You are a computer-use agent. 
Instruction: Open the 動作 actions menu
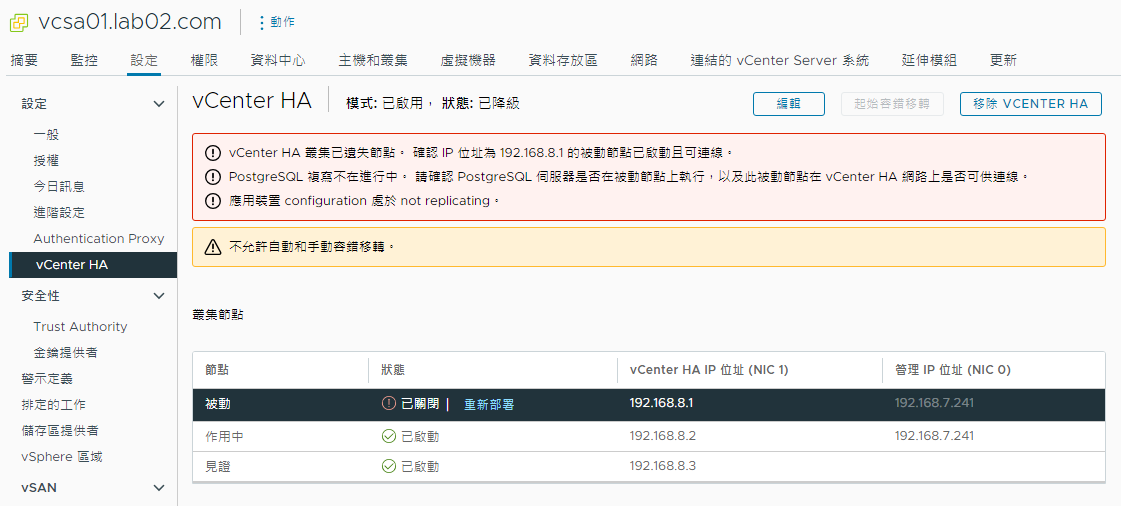click(277, 22)
